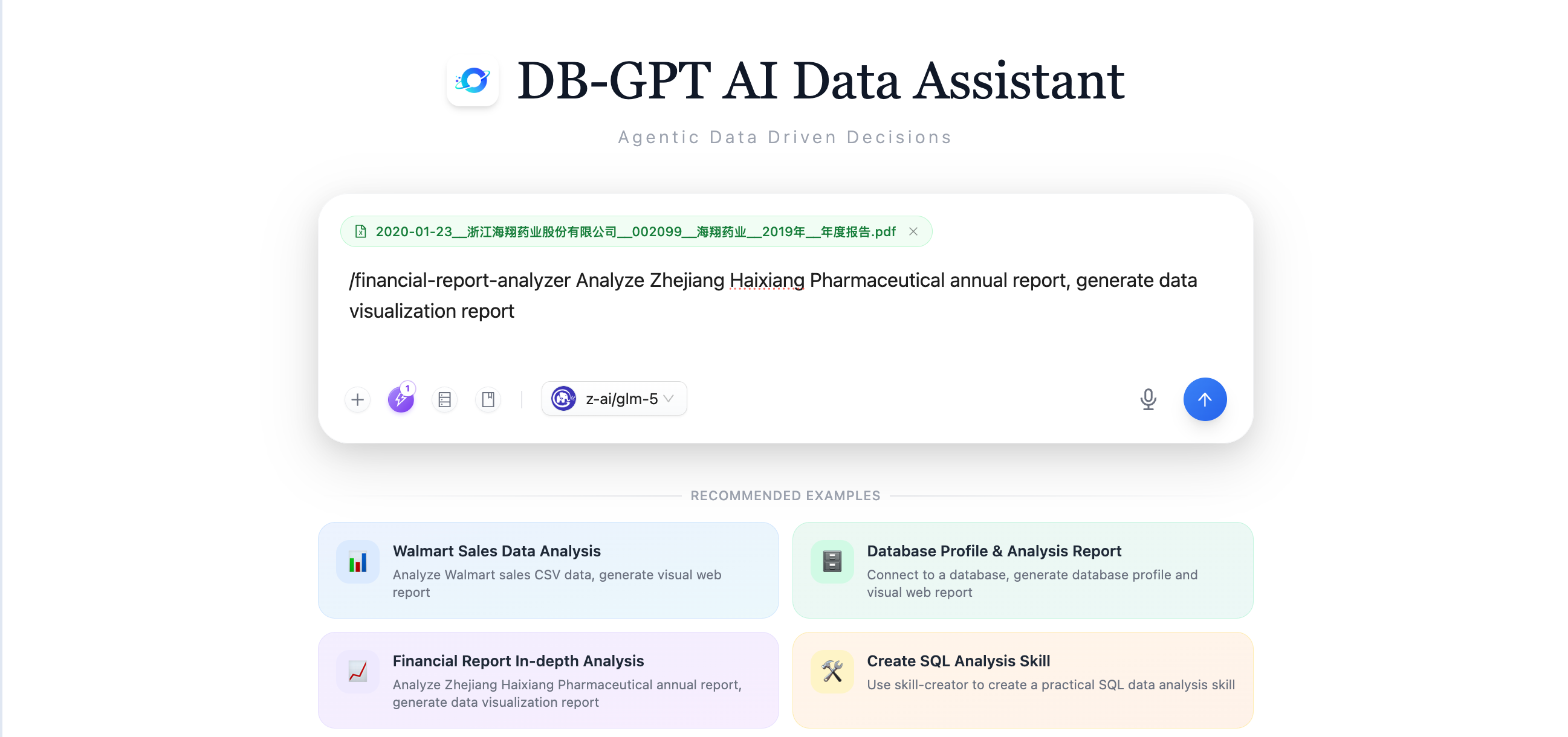Click the attached annual report filename

point(635,232)
